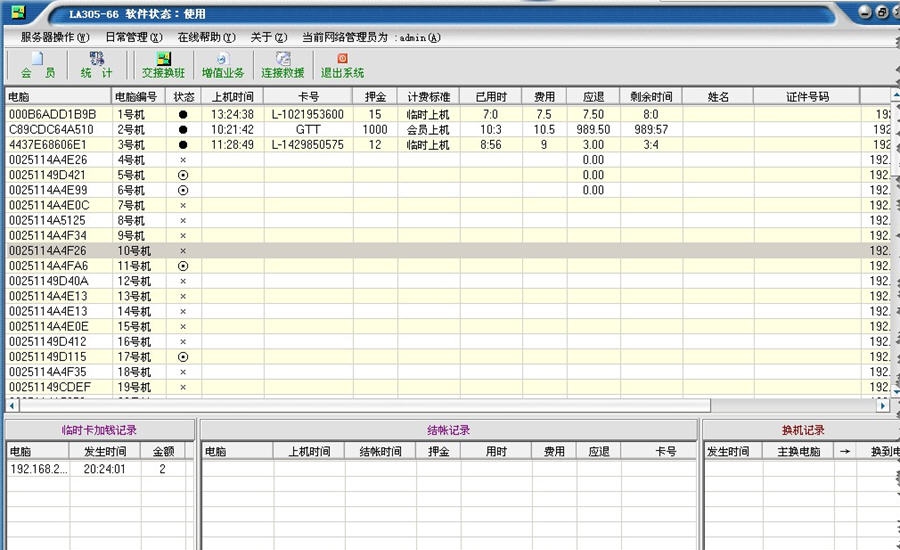Open the 日常管理 menu
900x550 pixels.
tap(134, 37)
